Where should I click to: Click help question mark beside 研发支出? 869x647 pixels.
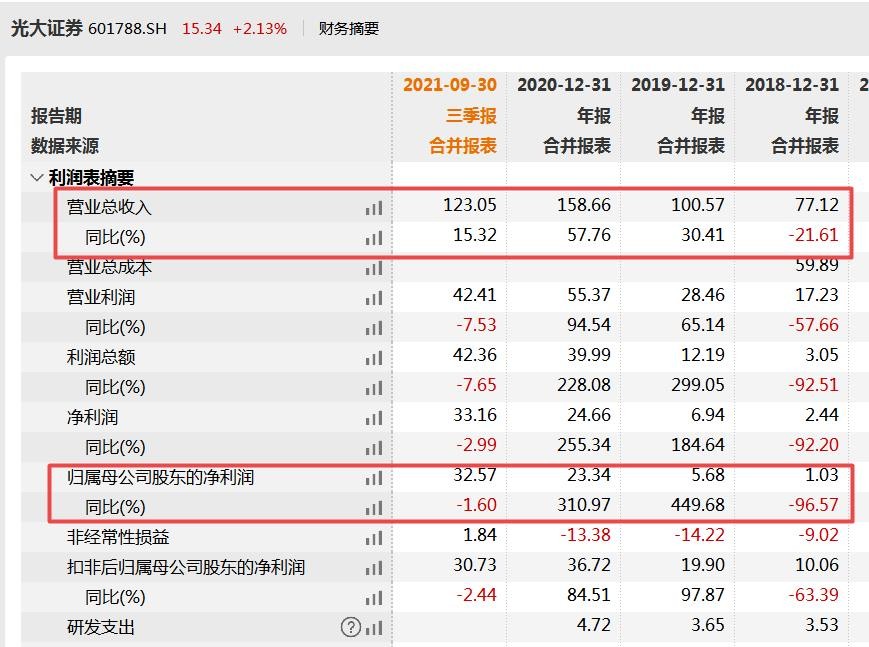click(351, 627)
